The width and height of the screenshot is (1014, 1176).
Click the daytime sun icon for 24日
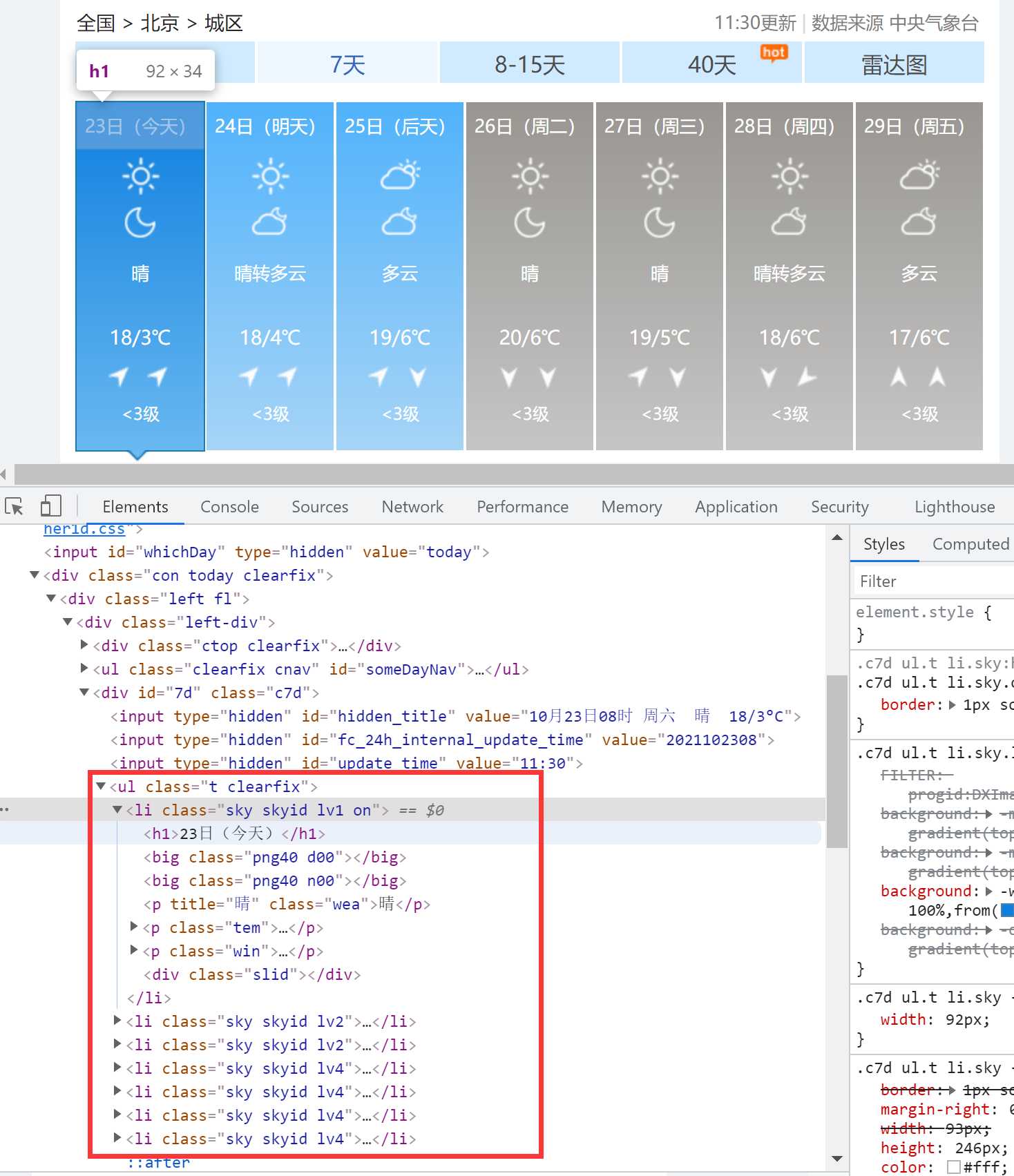(270, 176)
